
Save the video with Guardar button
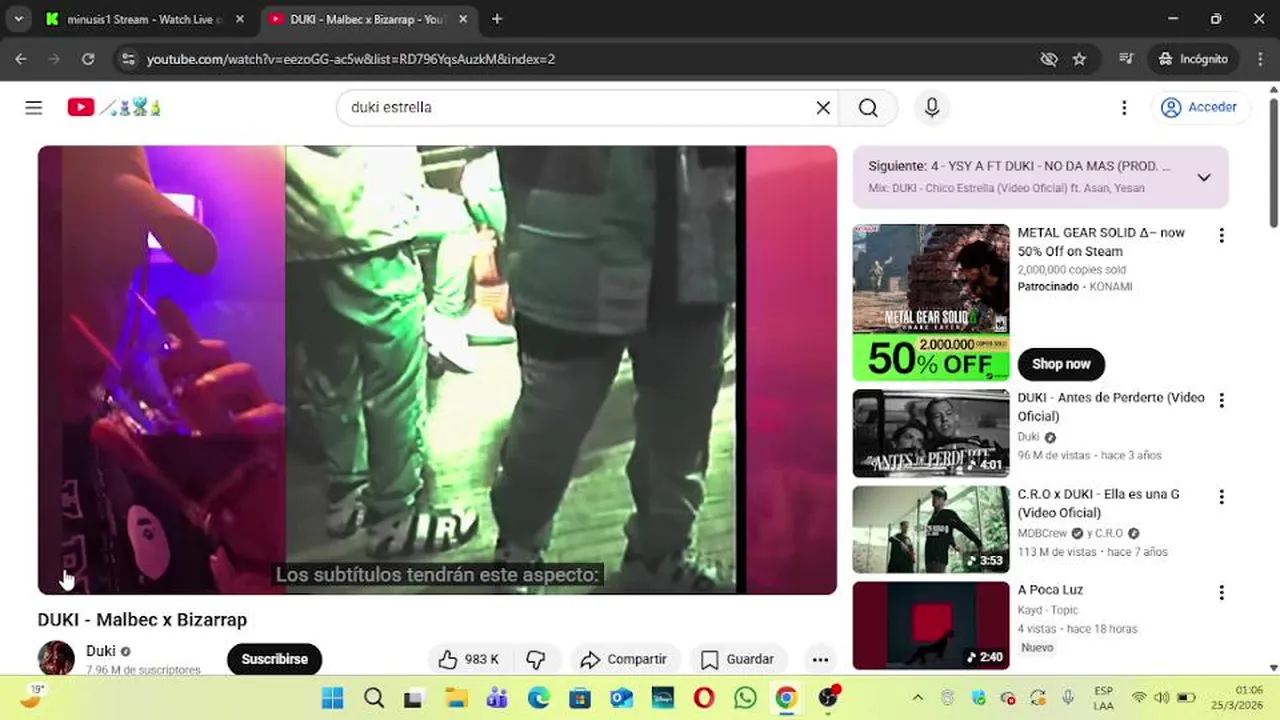738,659
